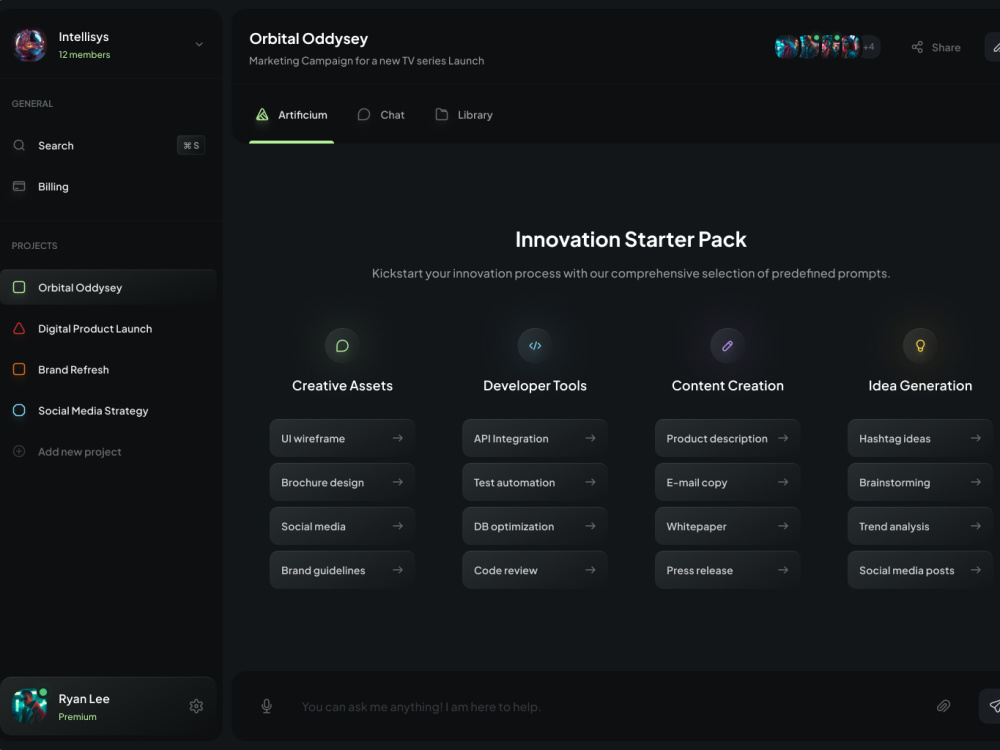
Task: Choose the E-mail copy prompt
Action: (x=728, y=482)
